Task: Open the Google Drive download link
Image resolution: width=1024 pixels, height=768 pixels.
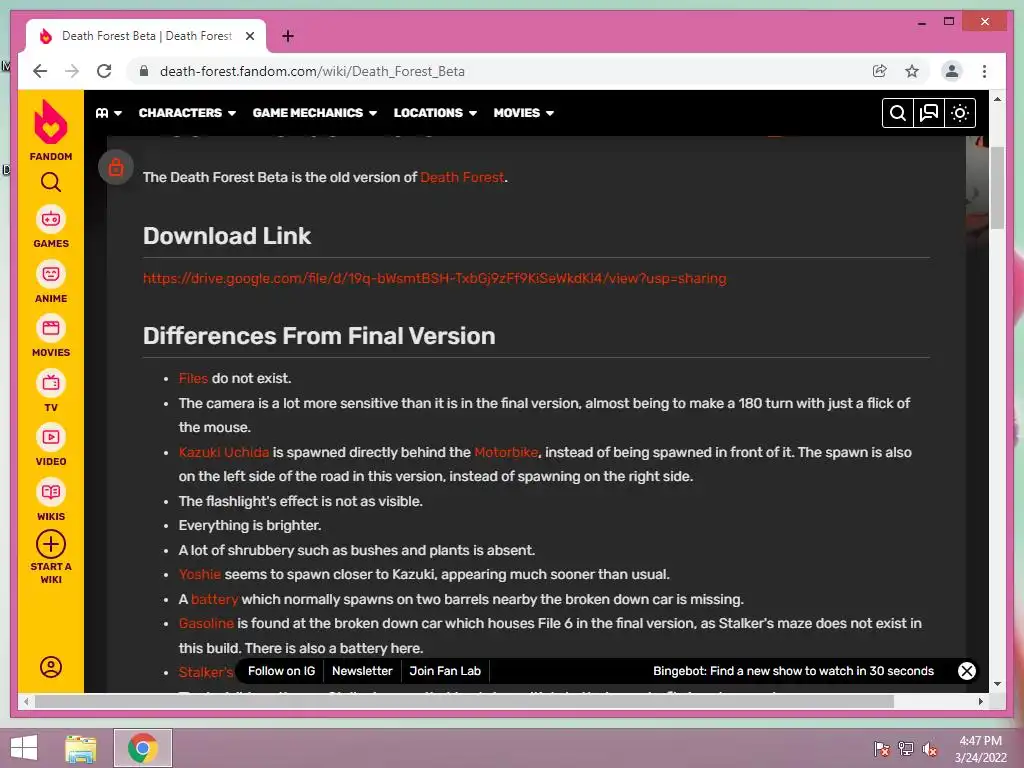Action: click(x=434, y=278)
